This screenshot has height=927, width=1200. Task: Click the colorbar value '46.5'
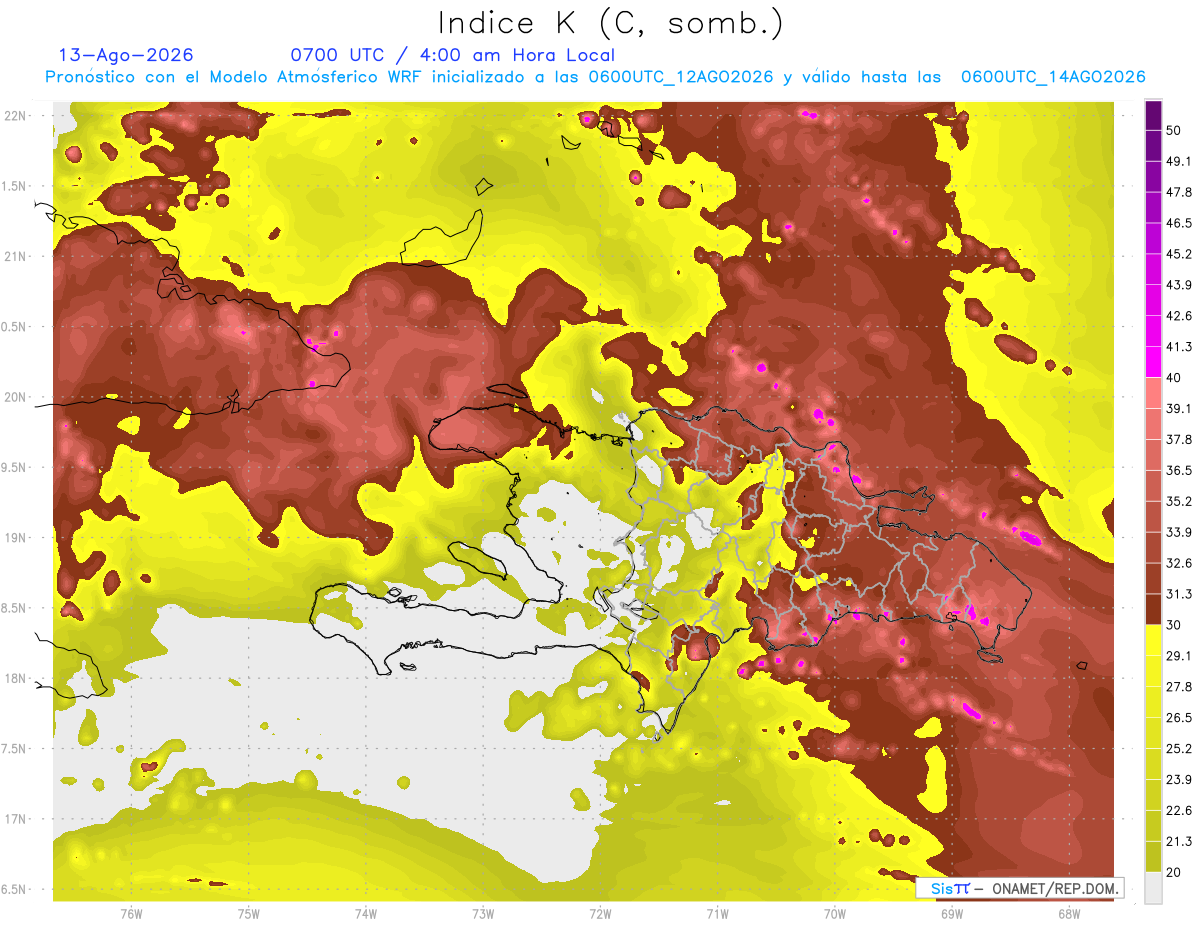[x=1179, y=223]
